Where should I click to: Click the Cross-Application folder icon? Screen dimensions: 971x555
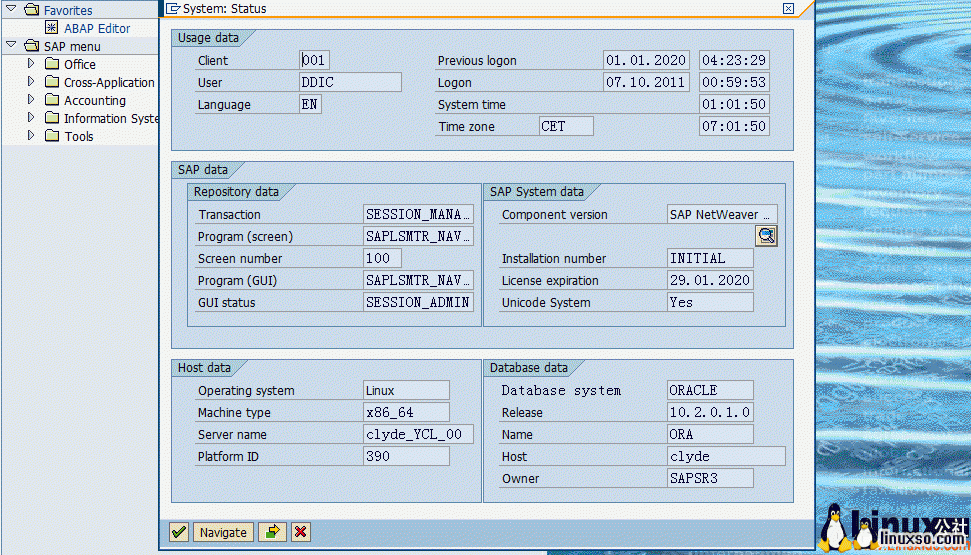coord(53,82)
